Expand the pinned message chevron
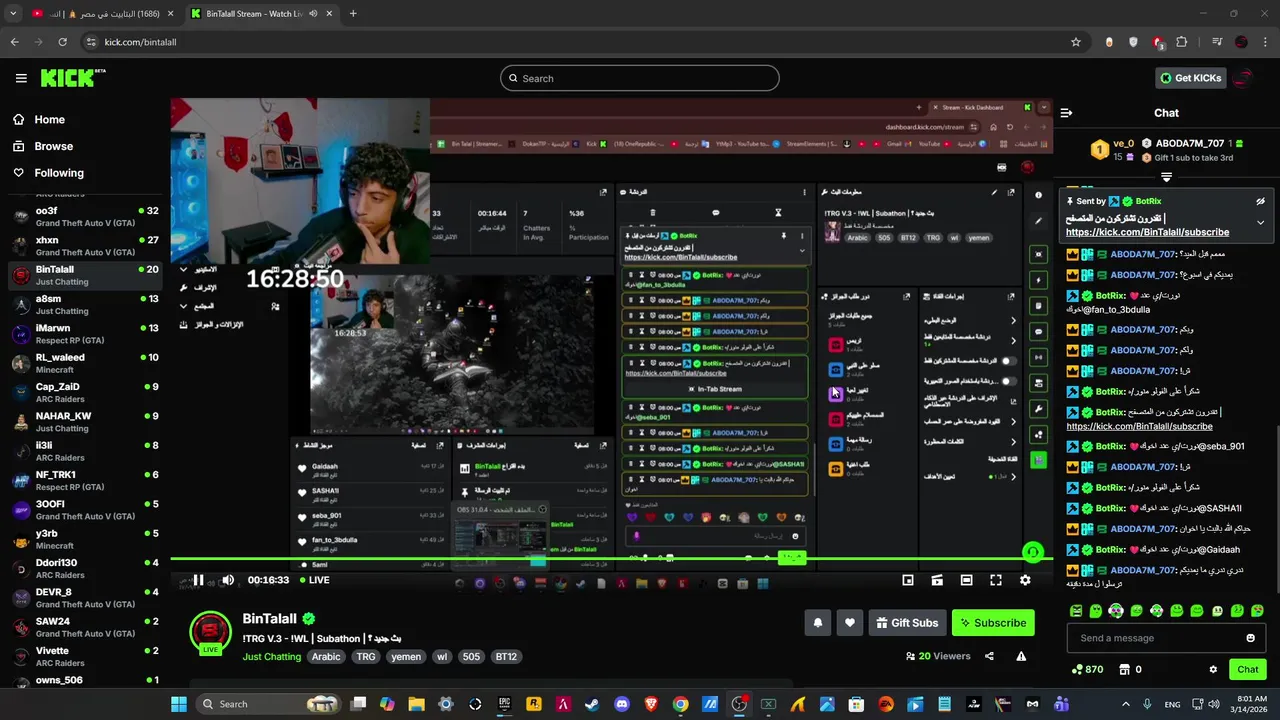The width and height of the screenshot is (1280, 720). pyautogui.click(x=1260, y=222)
